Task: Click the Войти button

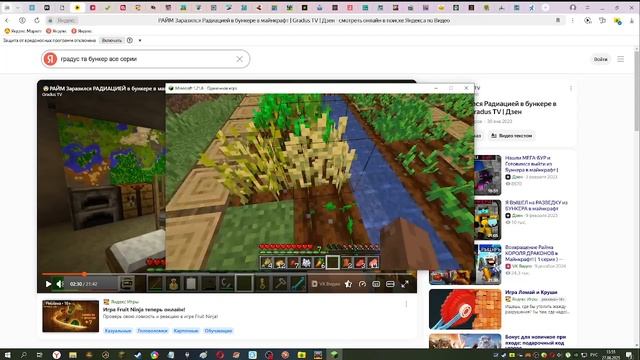Action: tap(600, 59)
